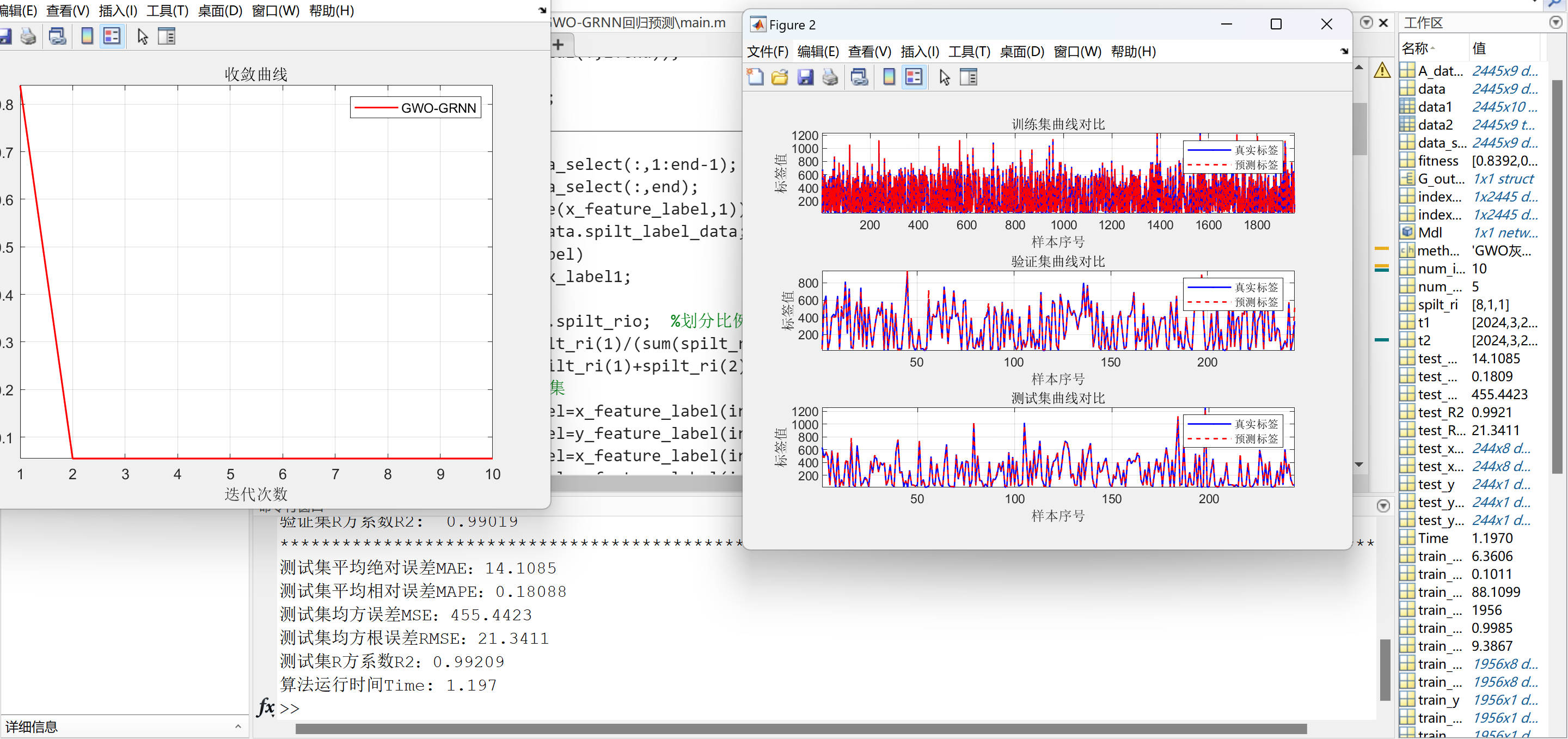Click Open File folder icon in Figure 2
The image size is (1568, 739).
[x=780, y=77]
